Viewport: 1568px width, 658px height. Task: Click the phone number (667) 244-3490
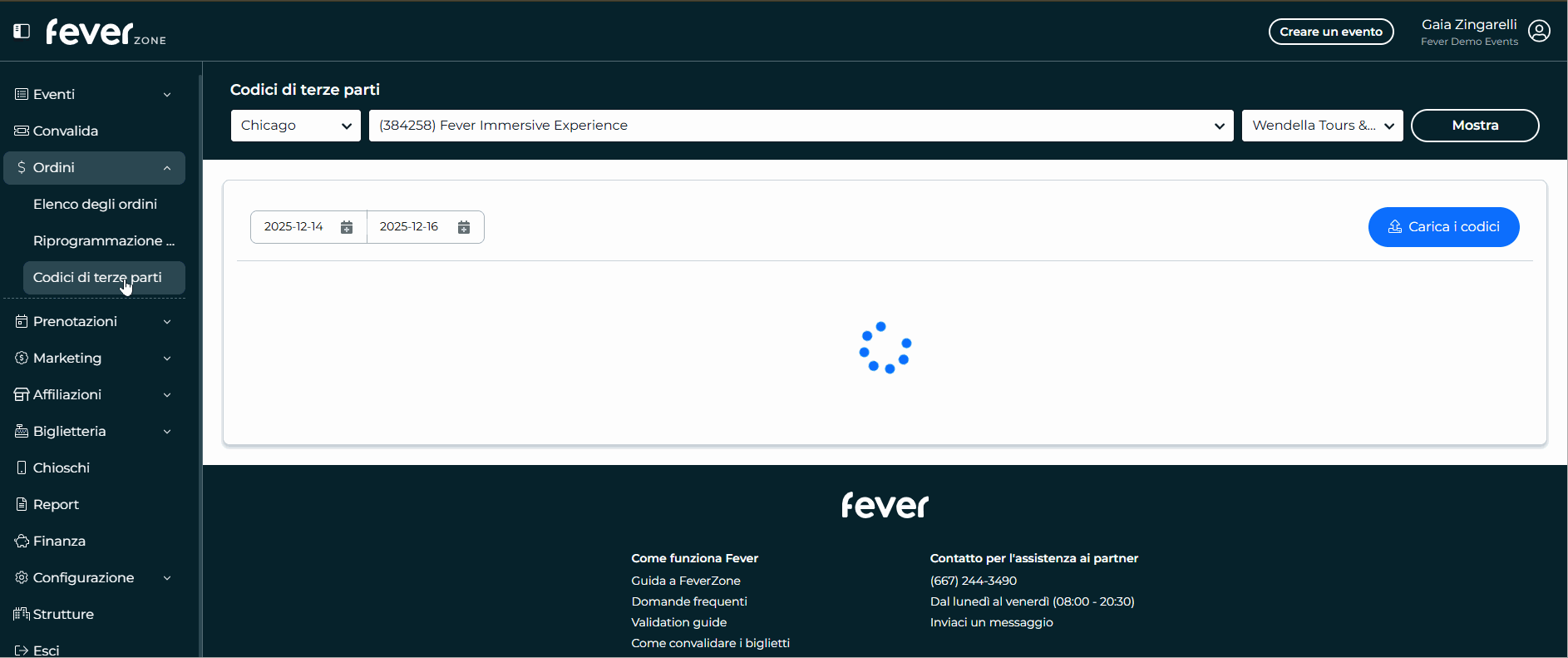click(974, 581)
